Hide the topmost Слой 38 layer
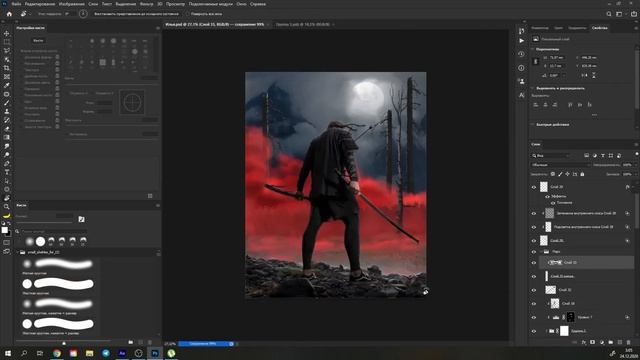This screenshot has width=640, height=360. (533, 187)
